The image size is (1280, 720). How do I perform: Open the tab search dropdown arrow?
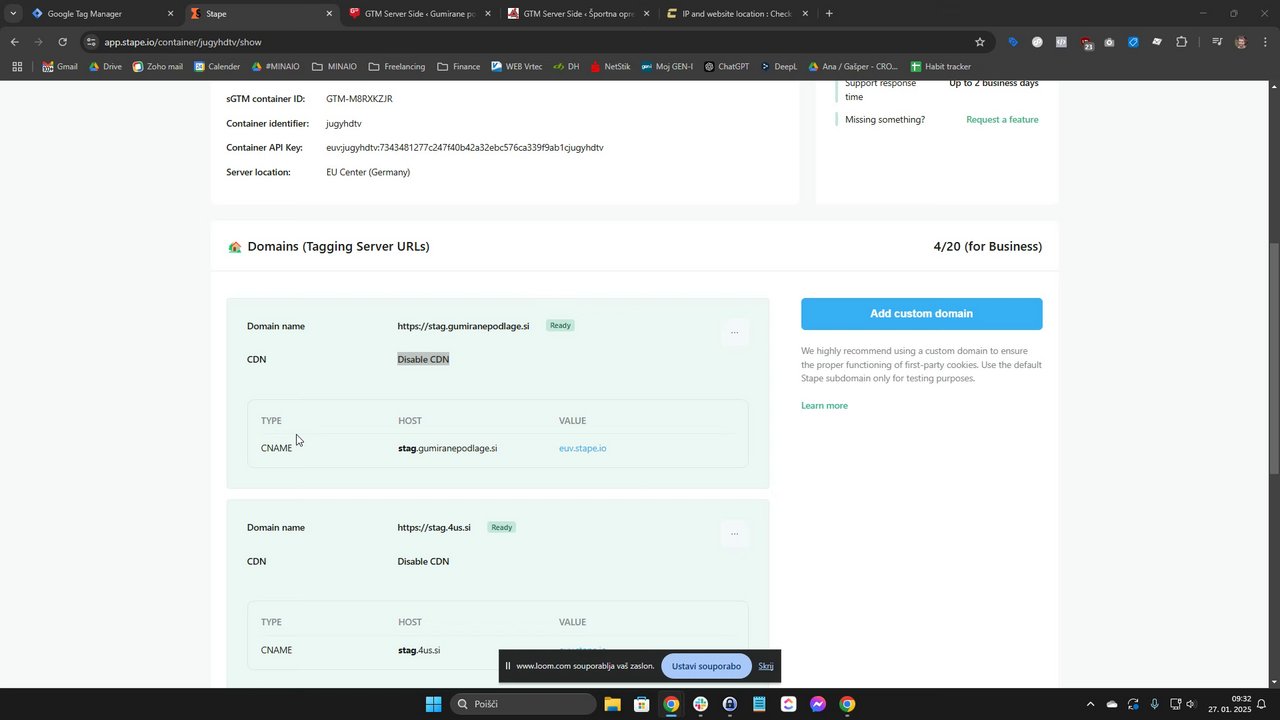coord(13,14)
